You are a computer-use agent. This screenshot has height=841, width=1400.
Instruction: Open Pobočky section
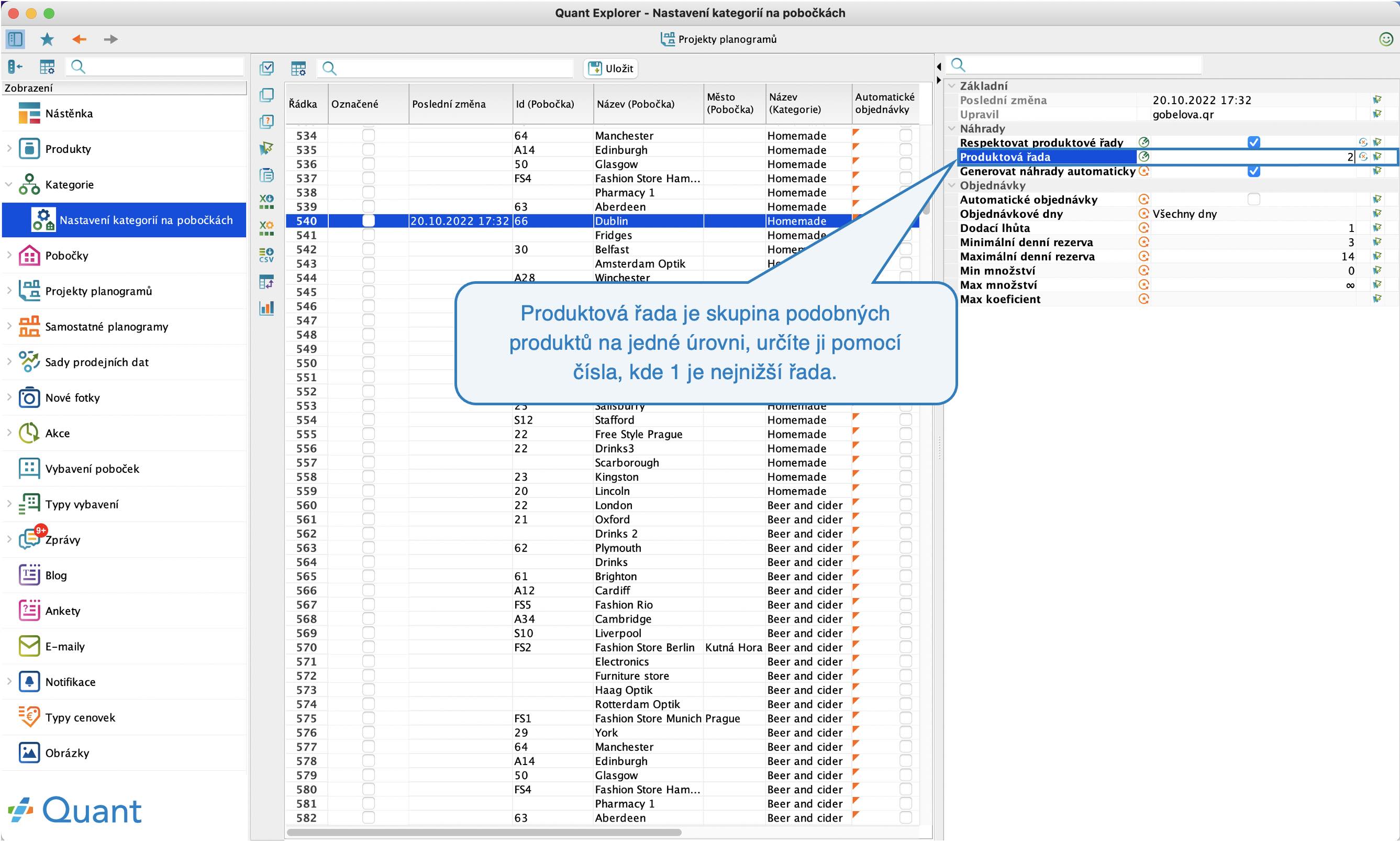pos(124,256)
